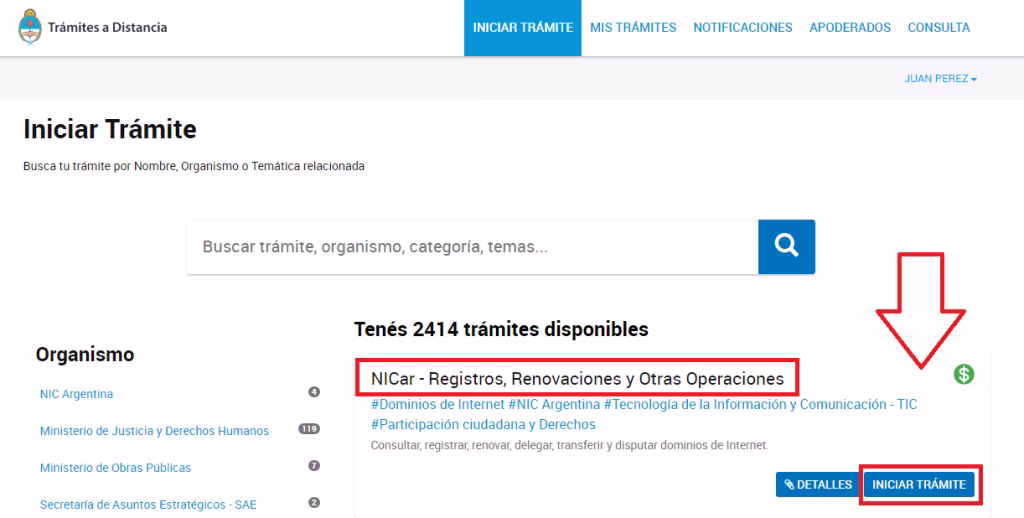Filter by Secretaría de Asuntos Estratégicos - SAE
The image size is (1024, 518).
click(x=148, y=504)
